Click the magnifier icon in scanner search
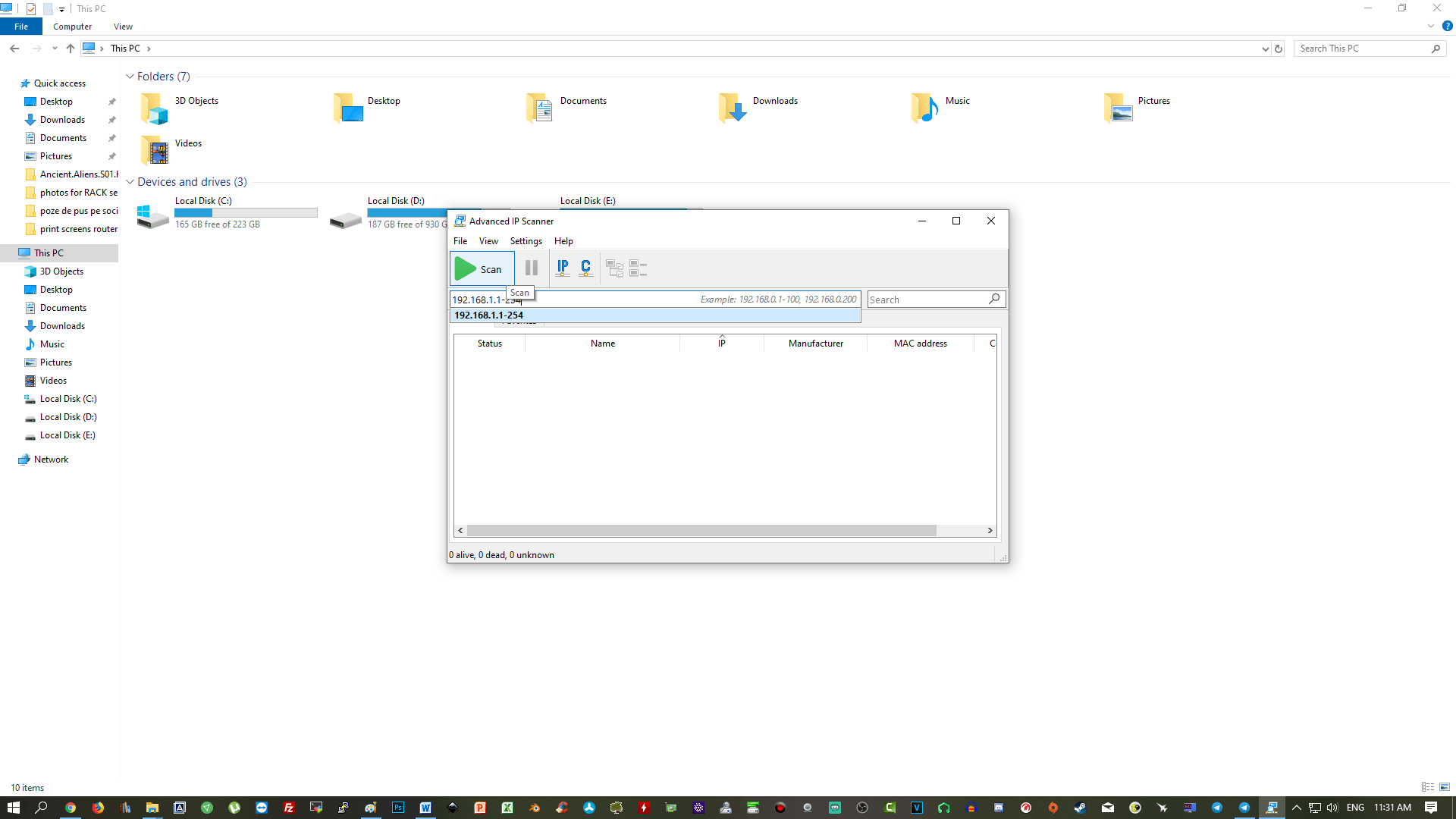 pos(994,299)
